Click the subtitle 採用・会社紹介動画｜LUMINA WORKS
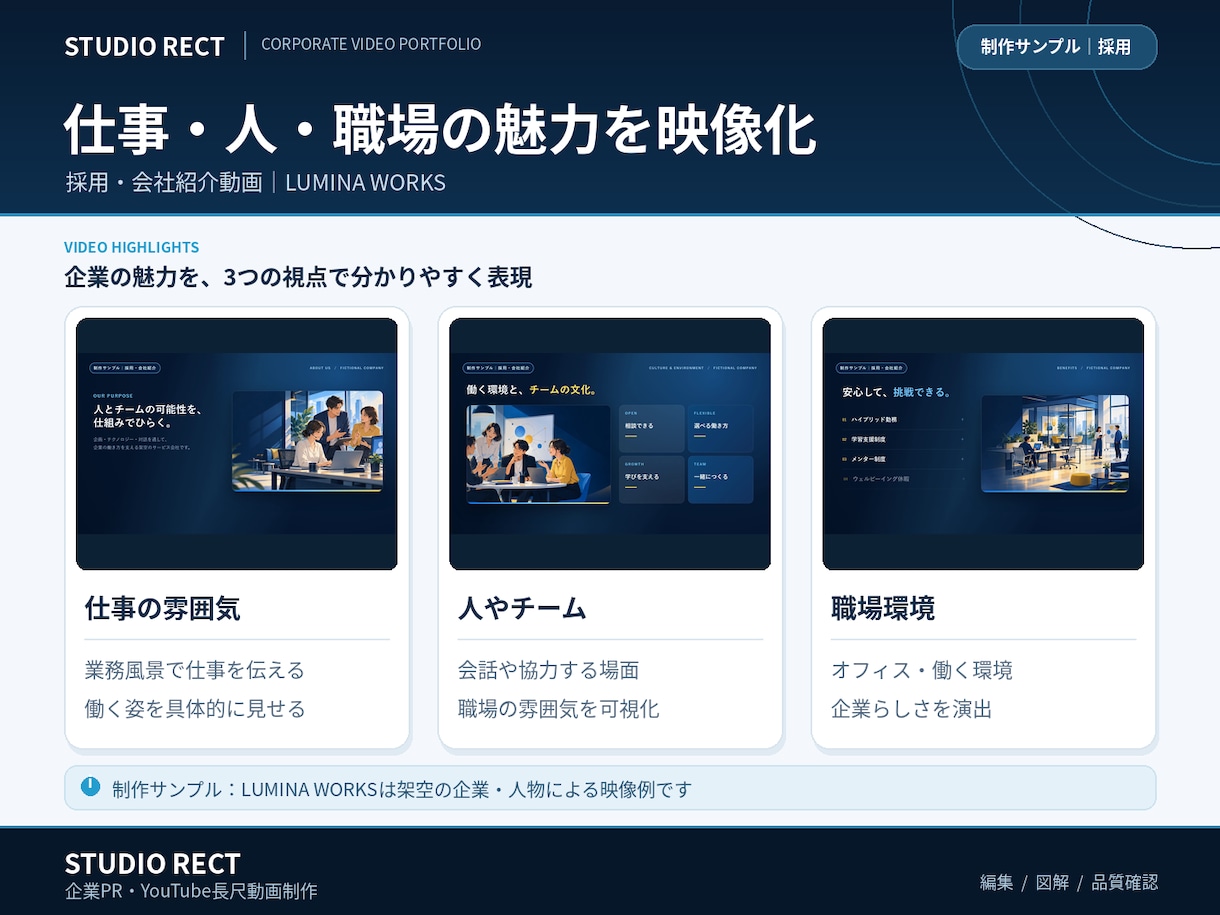This screenshot has height=915, width=1220. pos(255,182)
